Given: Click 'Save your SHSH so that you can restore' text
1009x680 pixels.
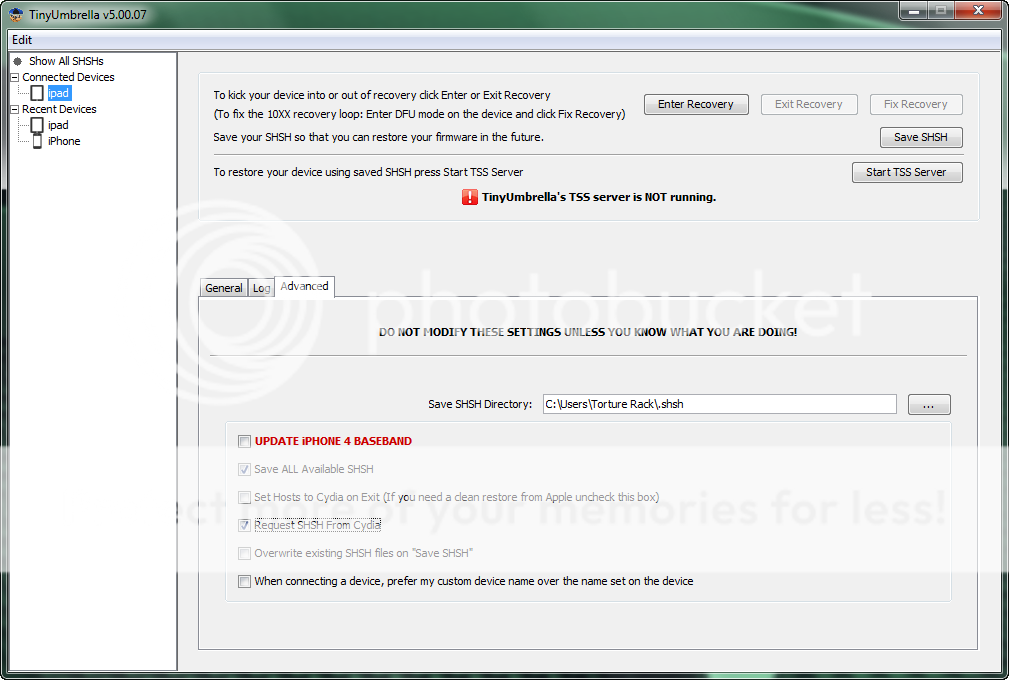Looking at the screenshot, I should [x=378, y=138].
